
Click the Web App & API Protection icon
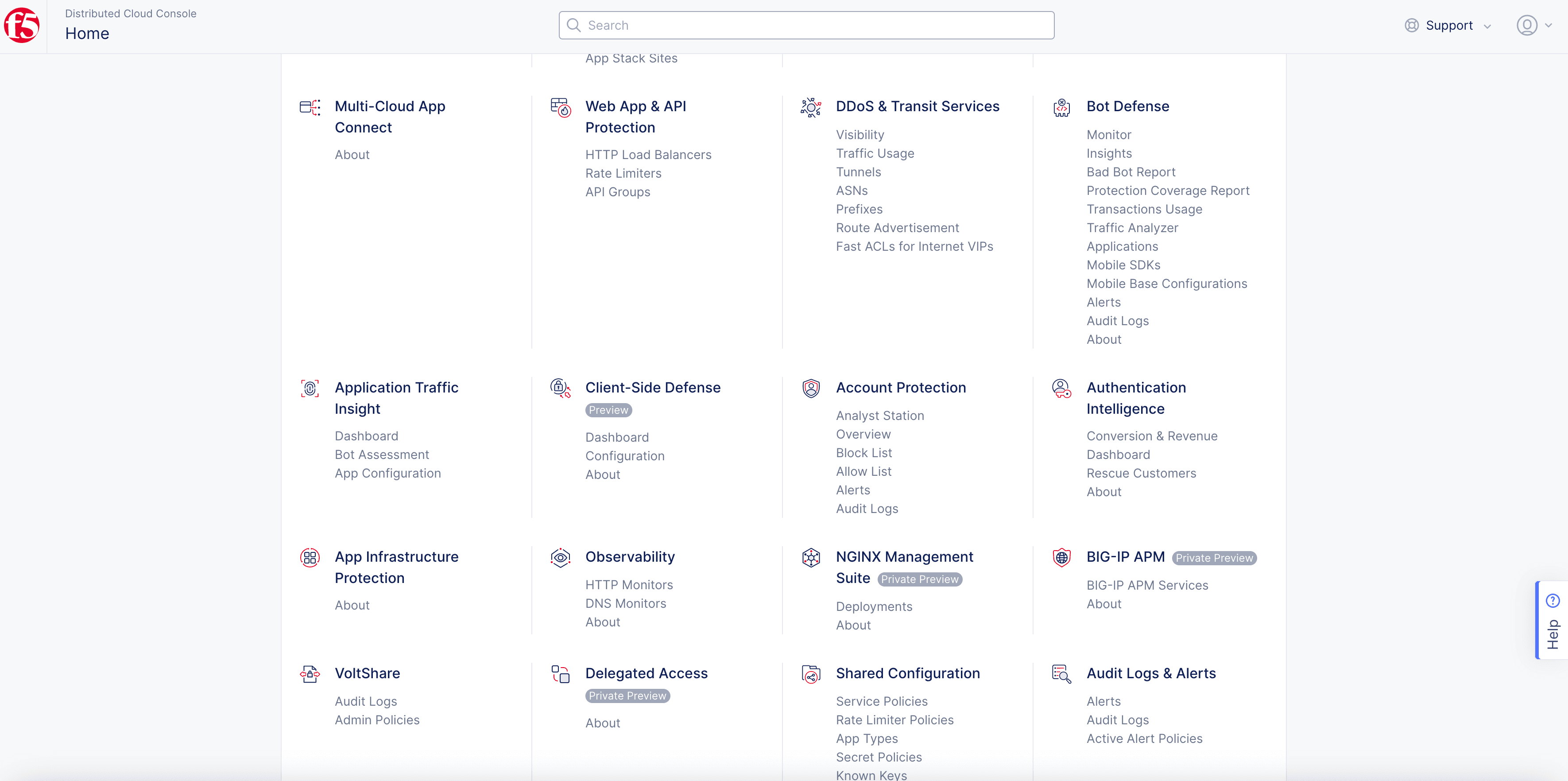pos(560,108)
